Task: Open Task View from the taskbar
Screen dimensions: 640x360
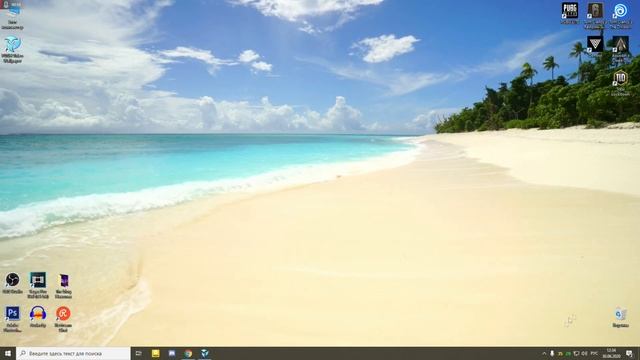Action: 139,353
